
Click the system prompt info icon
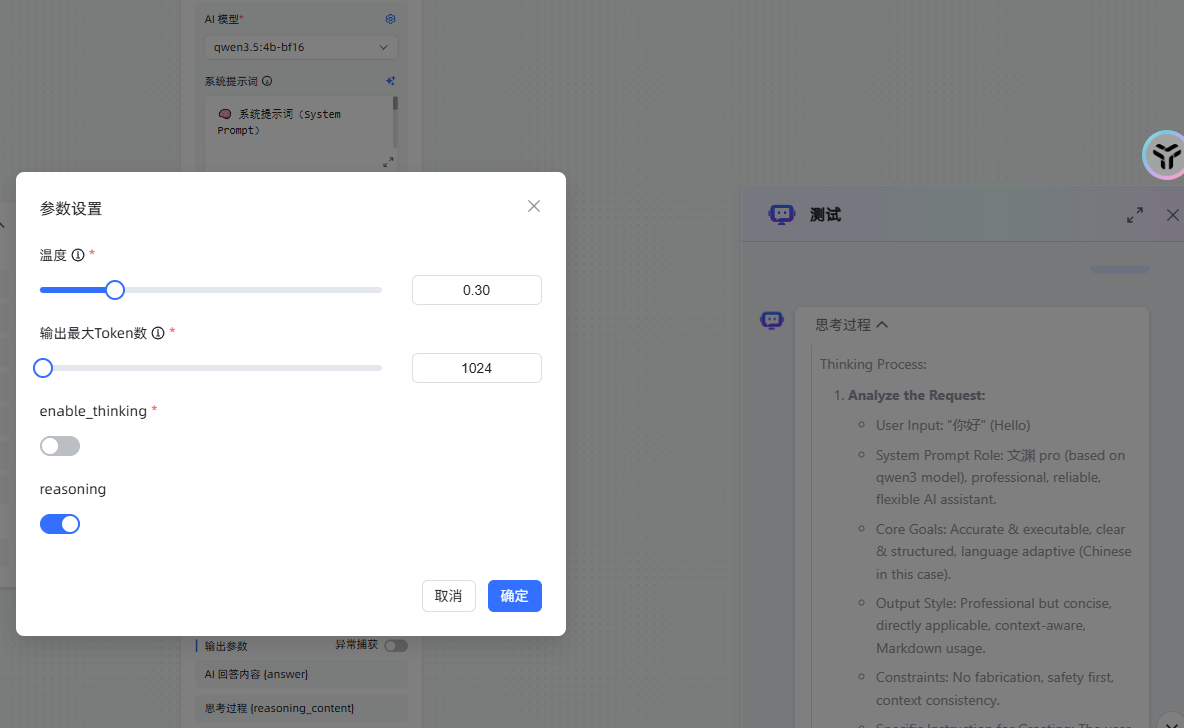tap(267, 81)
